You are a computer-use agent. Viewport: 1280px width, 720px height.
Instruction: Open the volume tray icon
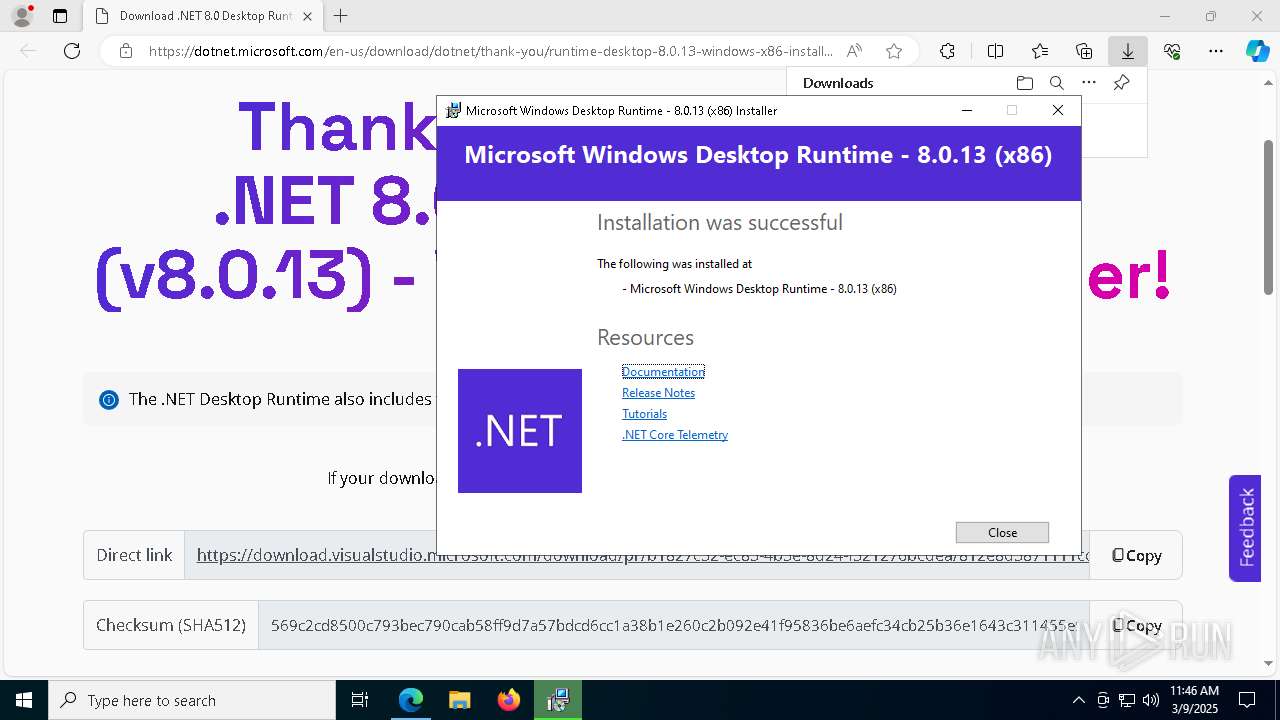[x=1151, y=700]
